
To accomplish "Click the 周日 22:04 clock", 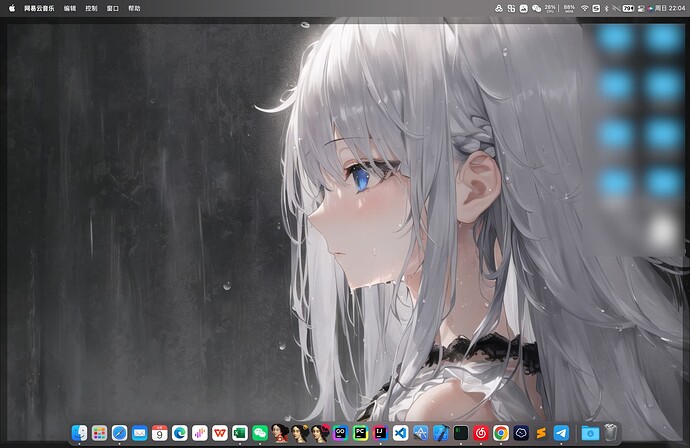I will pyautogui.click(x=670, y=8).
